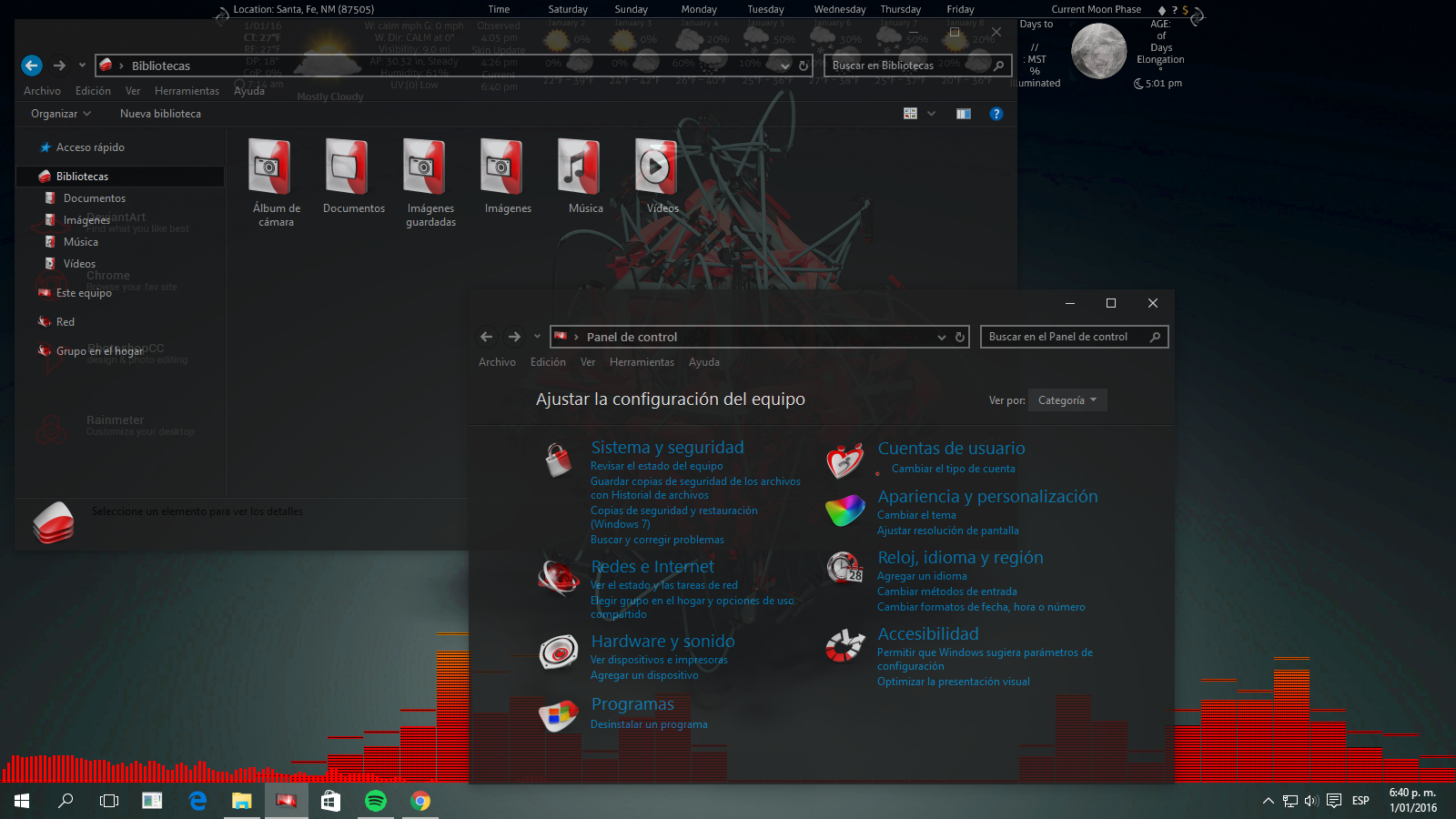The height and width of the screenshot is (819, 1456).
Task: Click the Programas category icon
Action: (x=558, y=715)
